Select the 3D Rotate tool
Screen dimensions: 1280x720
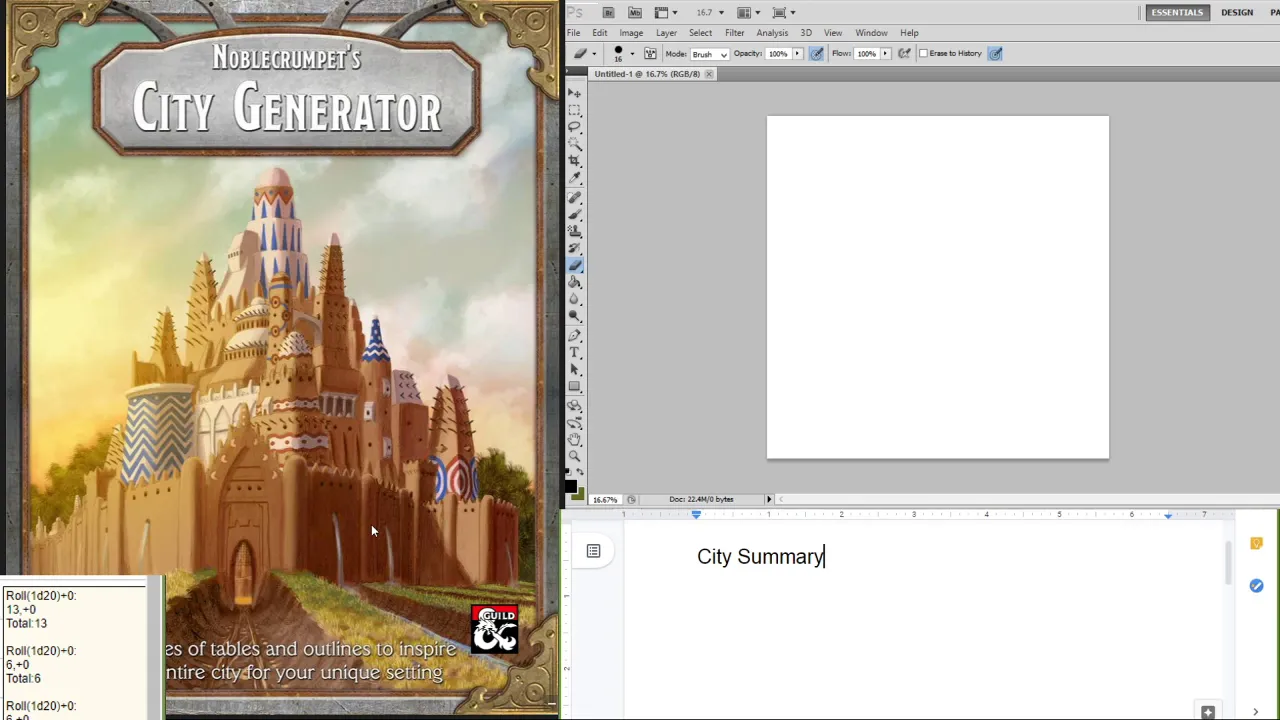[575, 406]
